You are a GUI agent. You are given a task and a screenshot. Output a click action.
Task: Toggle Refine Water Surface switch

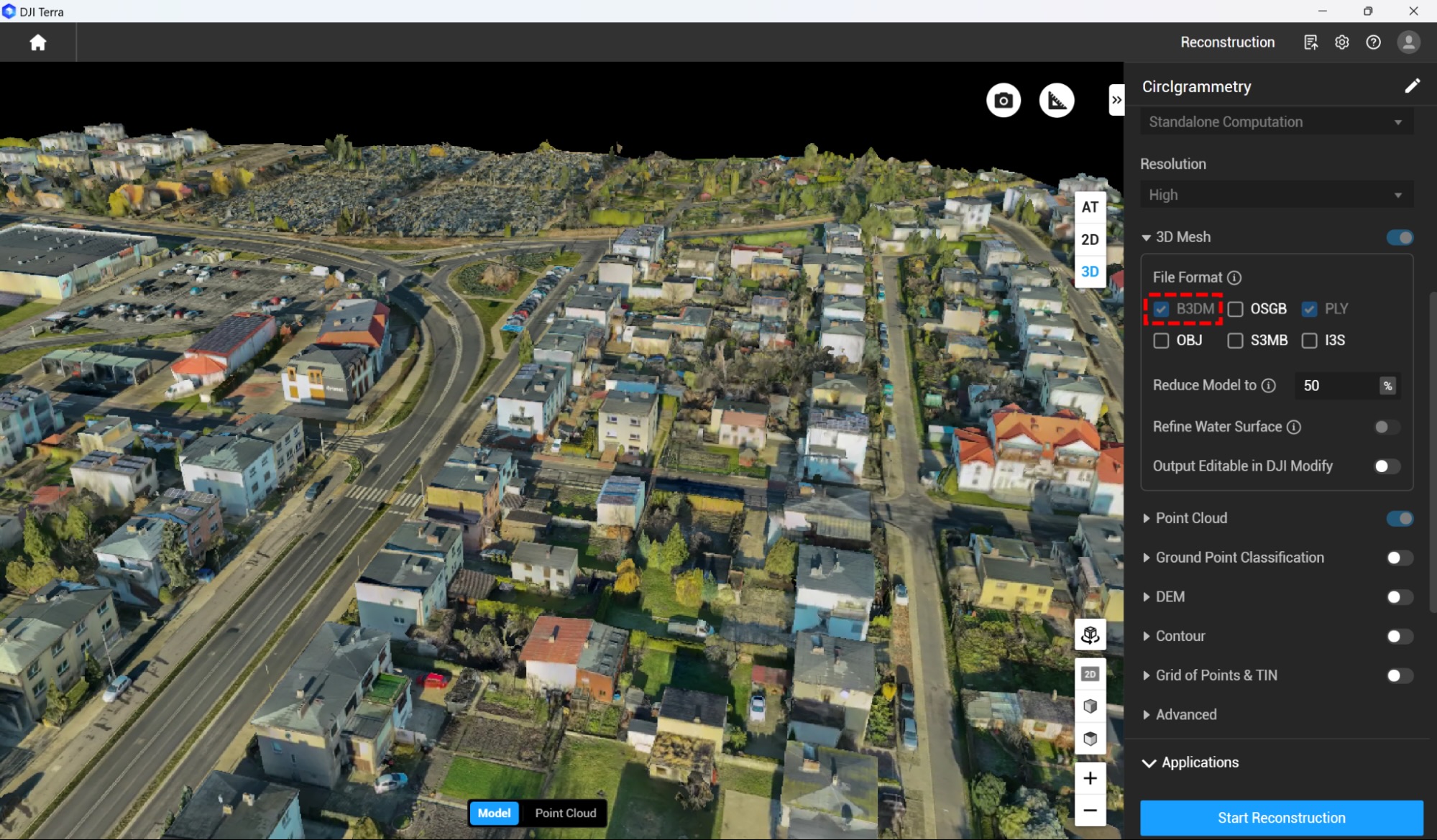point(1387,428)
